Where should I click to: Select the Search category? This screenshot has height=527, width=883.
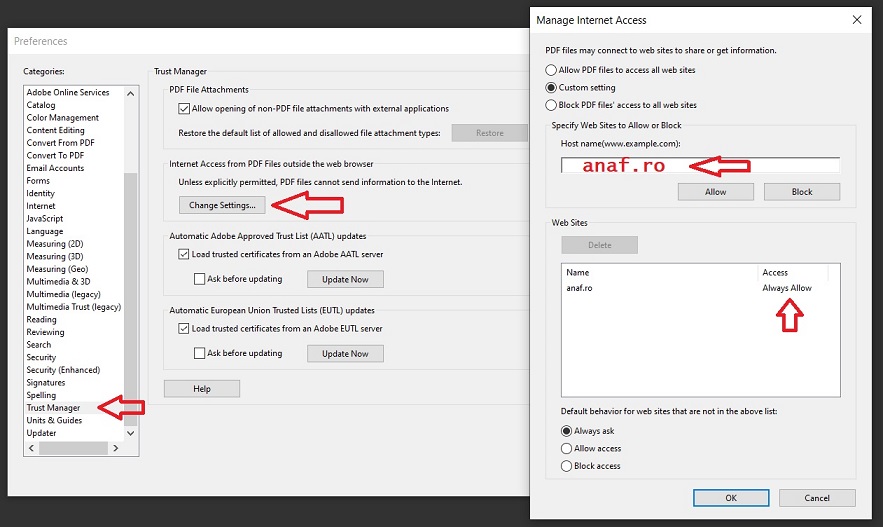(x=38, y=345)
